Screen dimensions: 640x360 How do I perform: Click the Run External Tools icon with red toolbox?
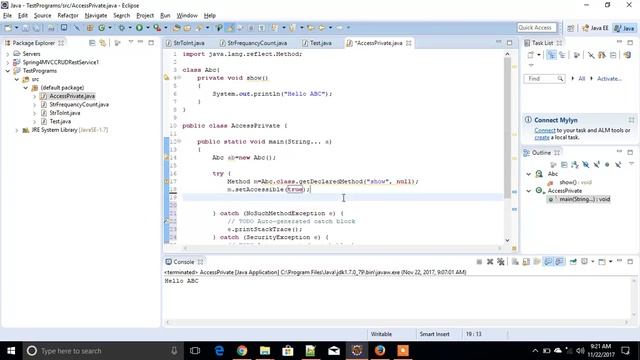click(x=157, y=28)
